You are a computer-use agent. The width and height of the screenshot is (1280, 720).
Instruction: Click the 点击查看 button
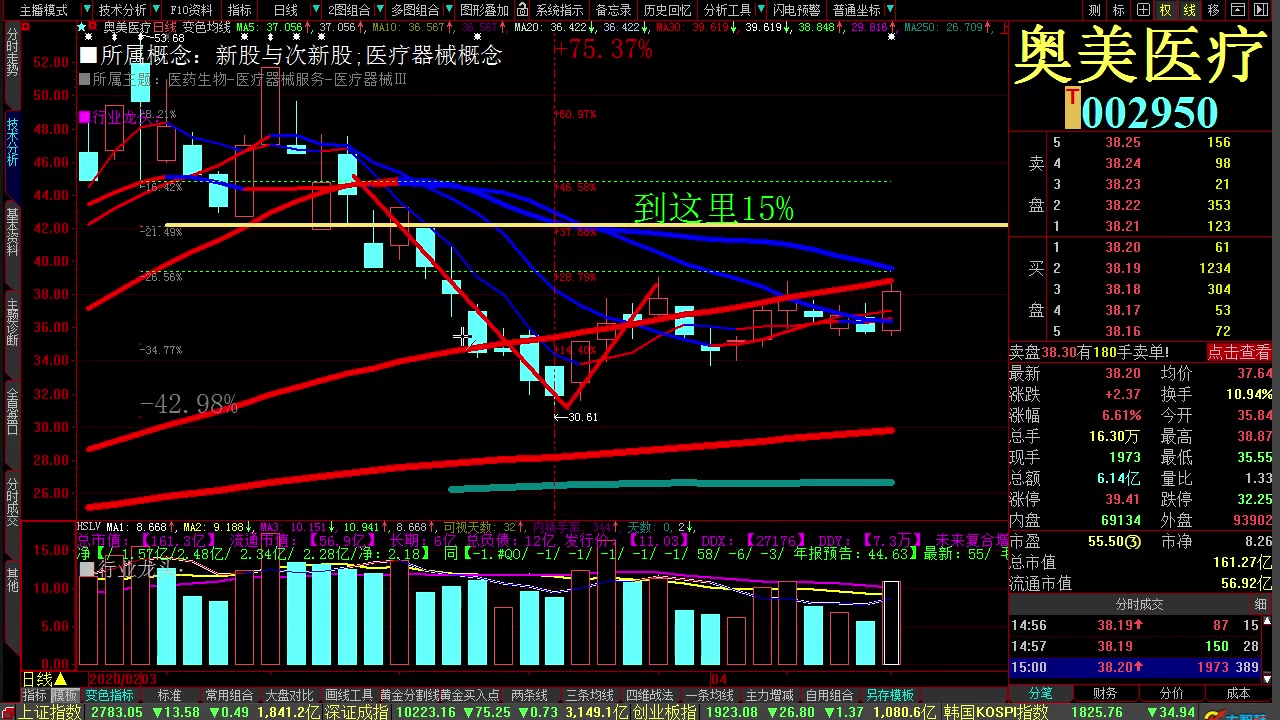[x=1238, y=352]
